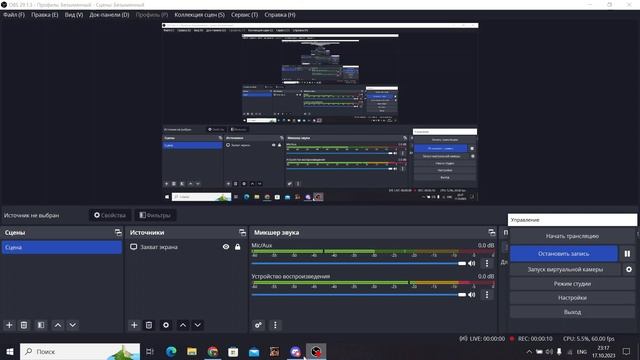This screenshot has width=640, height=360.
Task: Mute Устройство воспроизведения speaker icon
Action: (472, 294)
